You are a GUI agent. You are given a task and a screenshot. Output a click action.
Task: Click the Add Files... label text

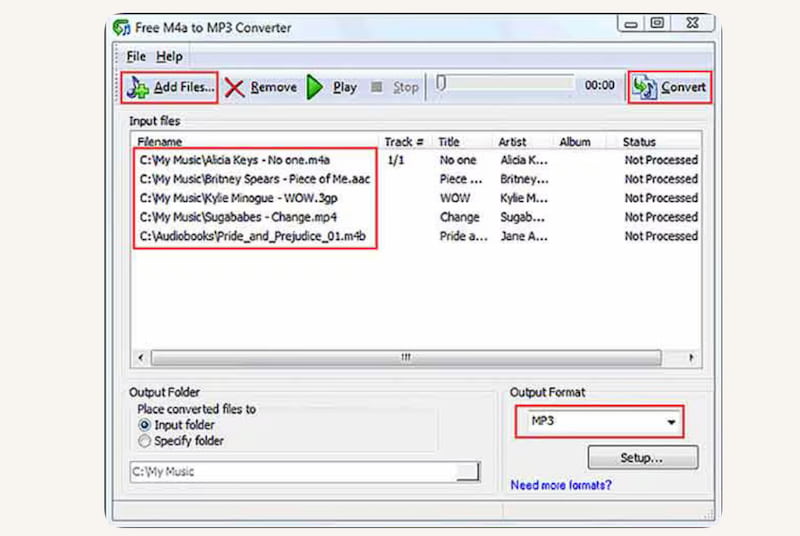tap(184, 87)
